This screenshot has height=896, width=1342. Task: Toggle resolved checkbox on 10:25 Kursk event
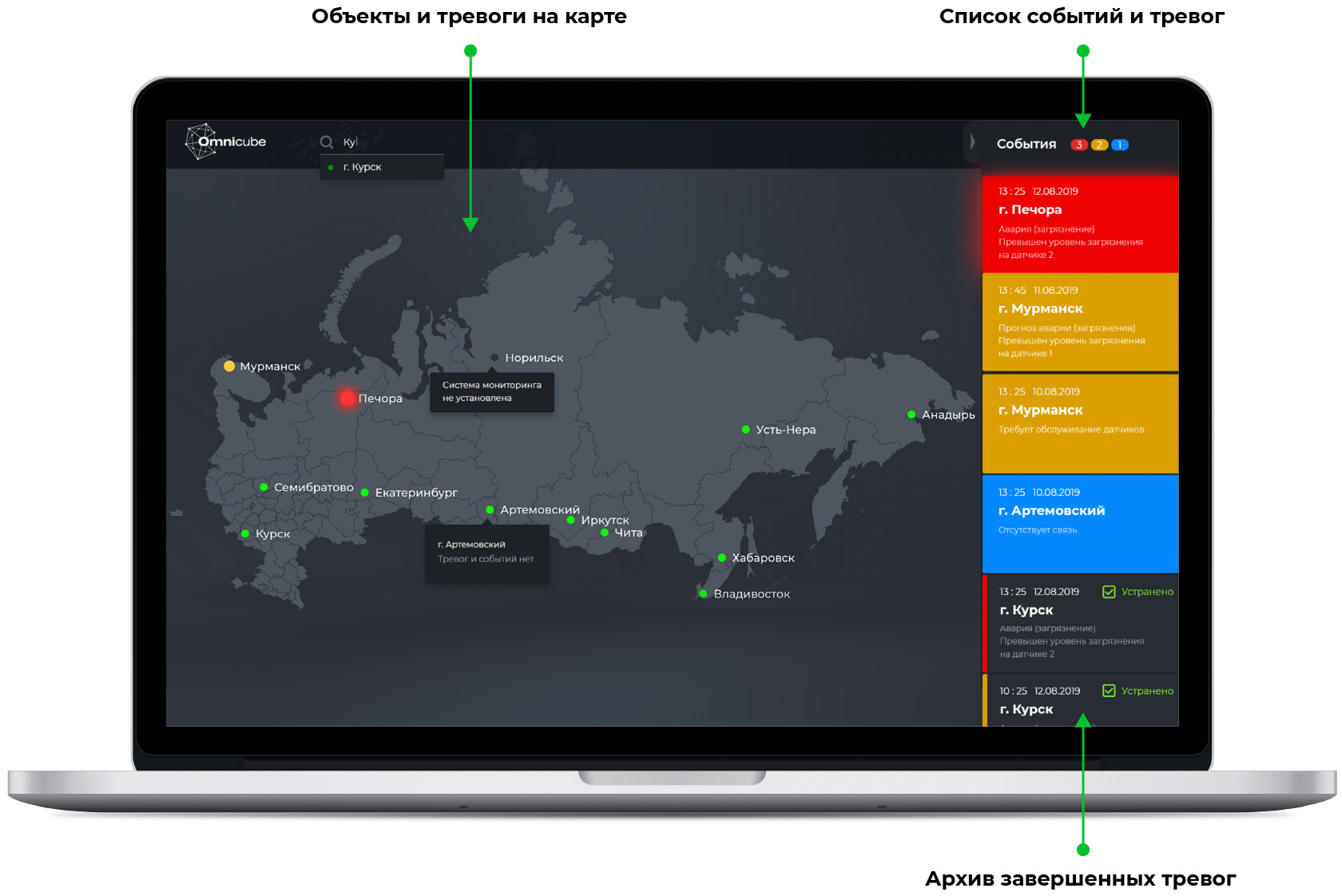pyautogui.click(x=1109, y=691)
